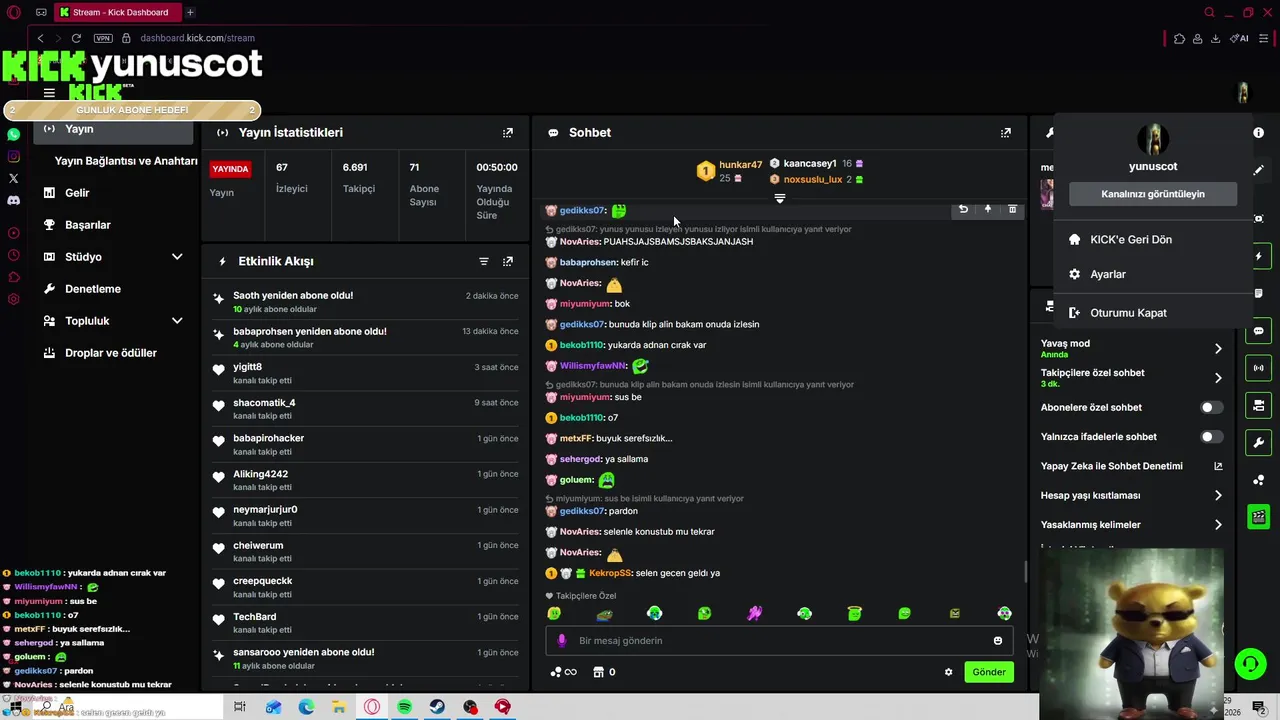Click the dashboard.kick.com address bar
The width and height of the screenshot is (1280, 720).
click(197, 38)
